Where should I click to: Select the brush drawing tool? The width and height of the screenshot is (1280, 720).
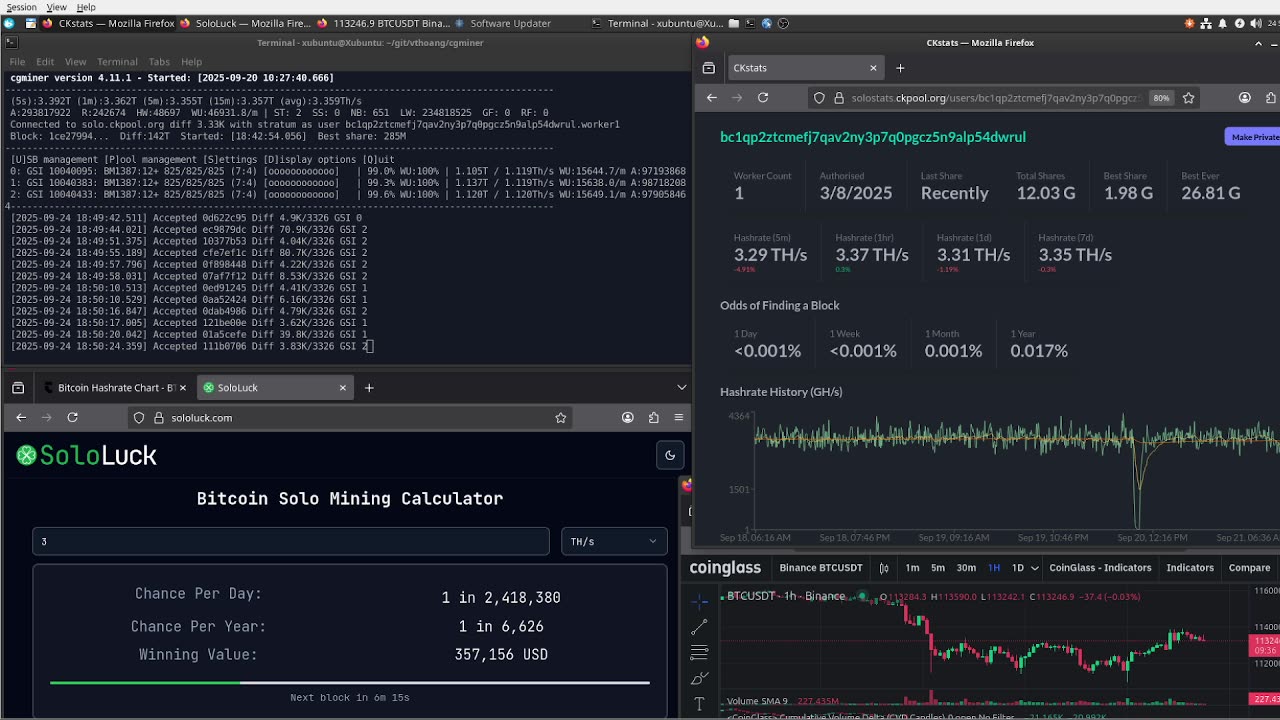[x=699, y=679]
